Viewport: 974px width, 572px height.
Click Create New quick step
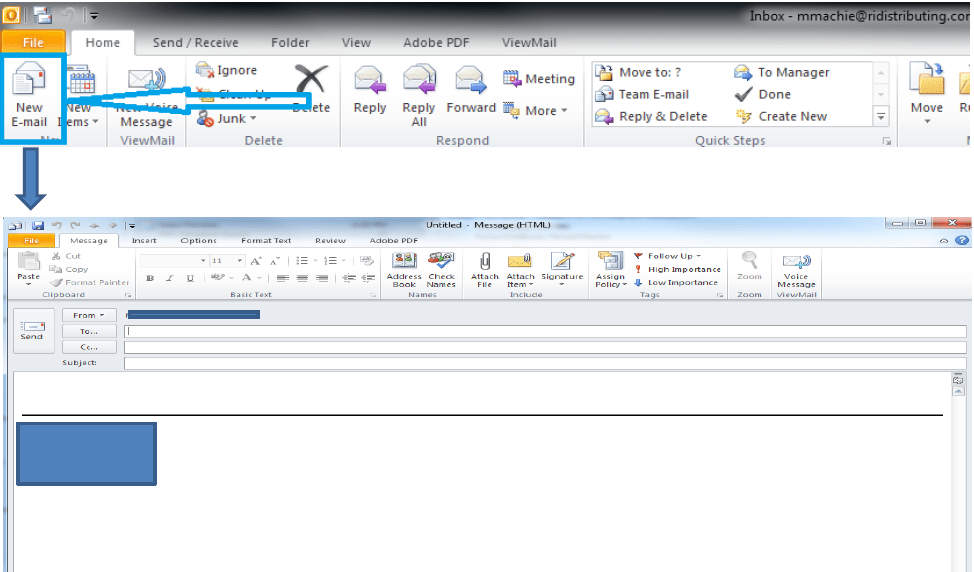pos(781,116)
